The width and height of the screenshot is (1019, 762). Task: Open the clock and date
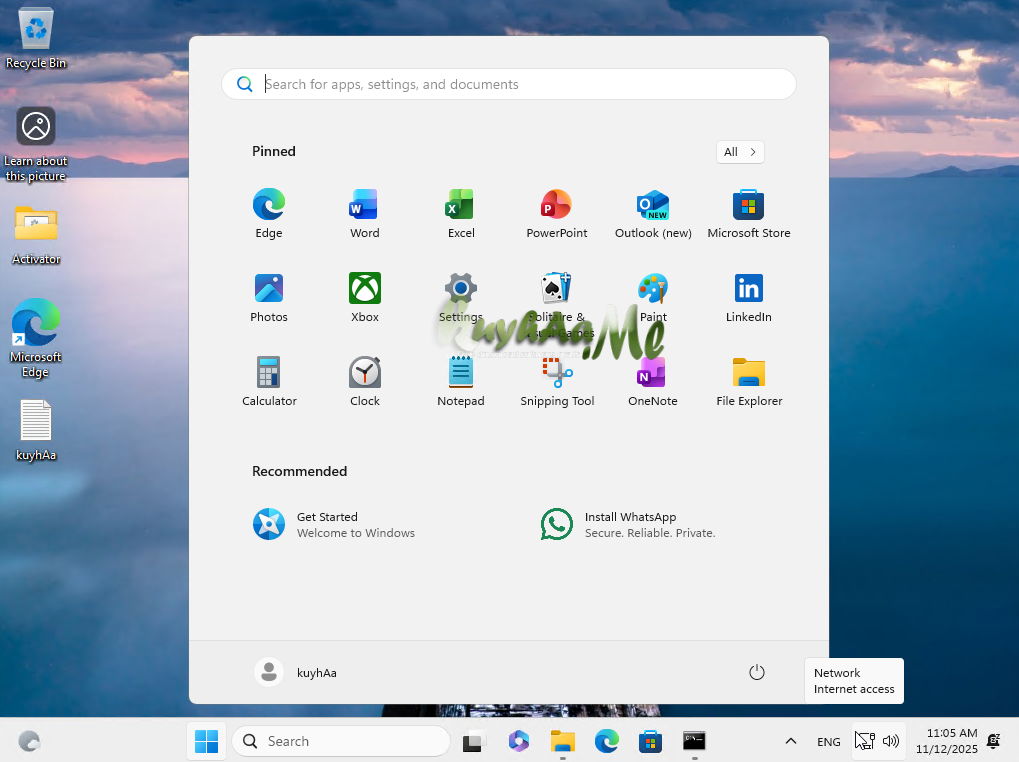tap(946, 741)
